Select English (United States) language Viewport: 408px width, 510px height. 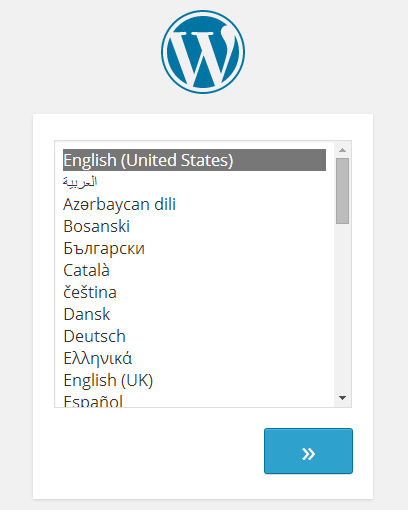pos(194,160)
